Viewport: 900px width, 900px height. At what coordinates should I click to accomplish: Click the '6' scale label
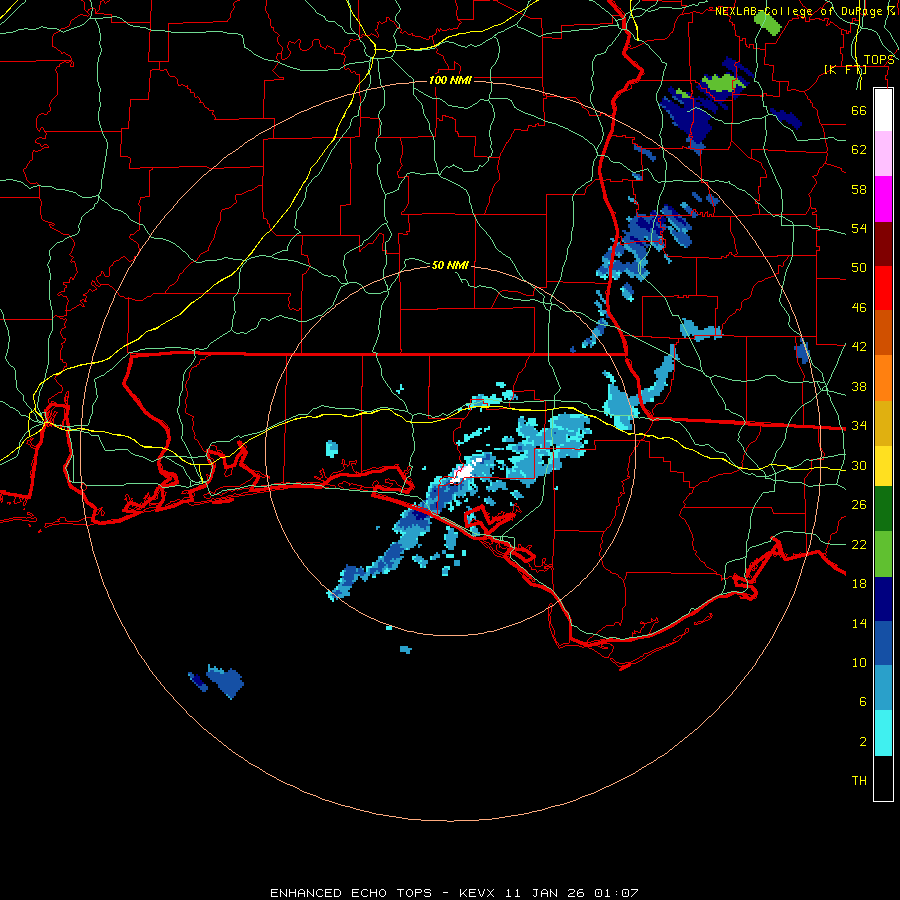click(x=863, y=701)
